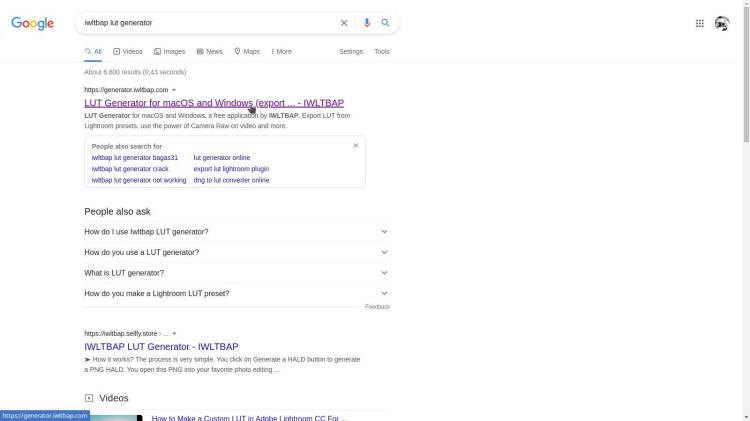The image size is (750, 421).
Task: Search iwltbap lut generator not working
Action: [139, 180]
